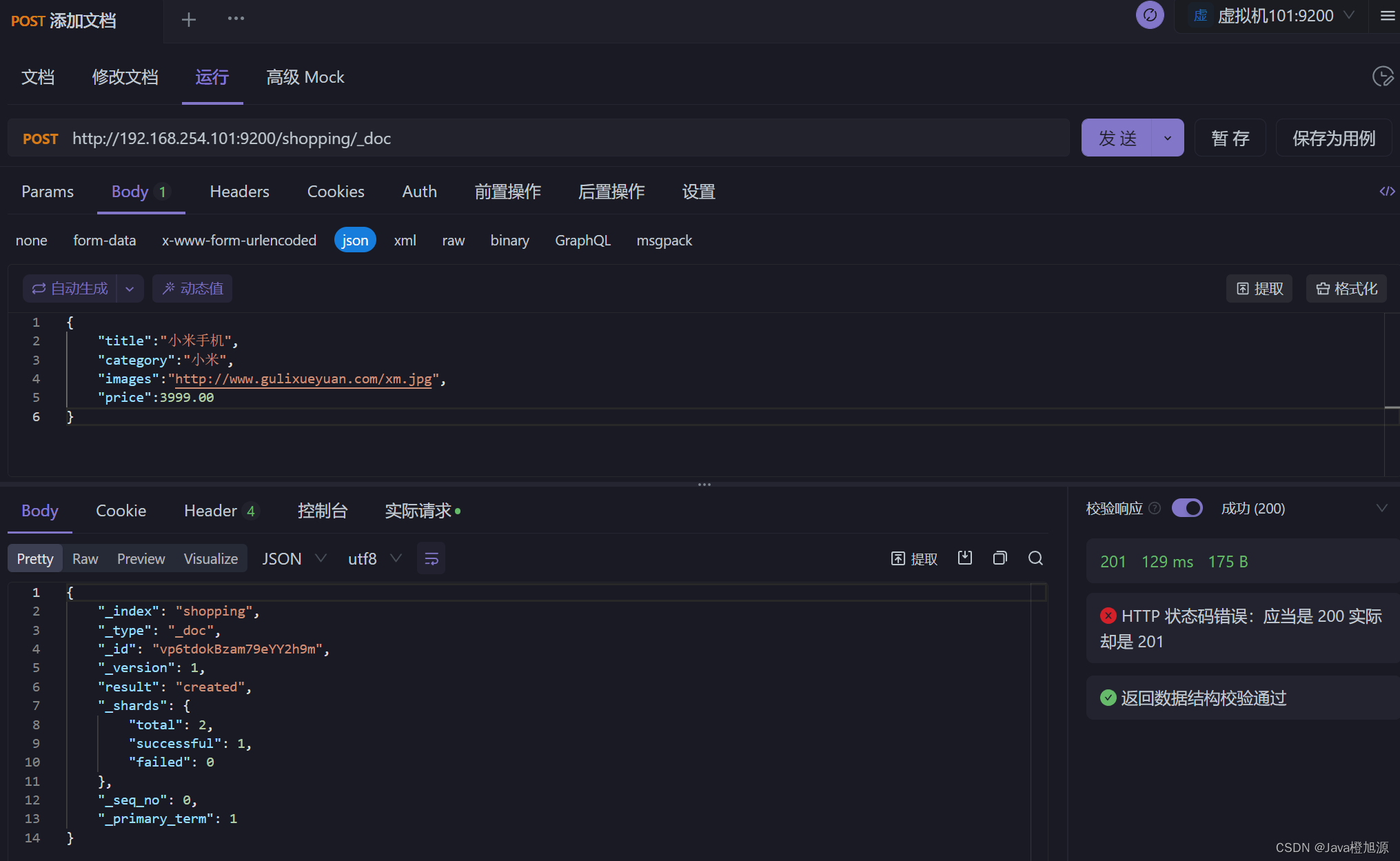Switch to the 高级 Mock tab

point(305,77)
